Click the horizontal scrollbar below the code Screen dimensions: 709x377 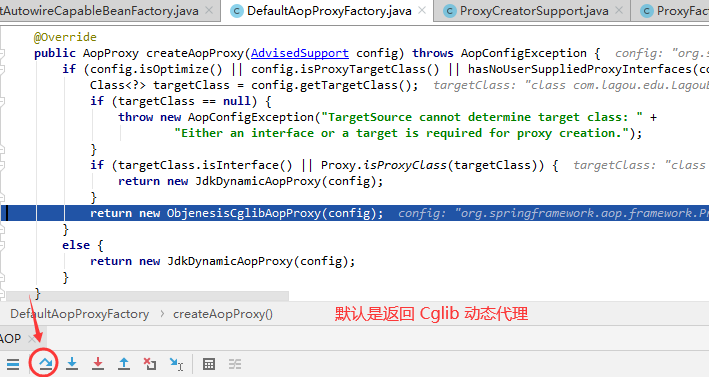(147, 296)
